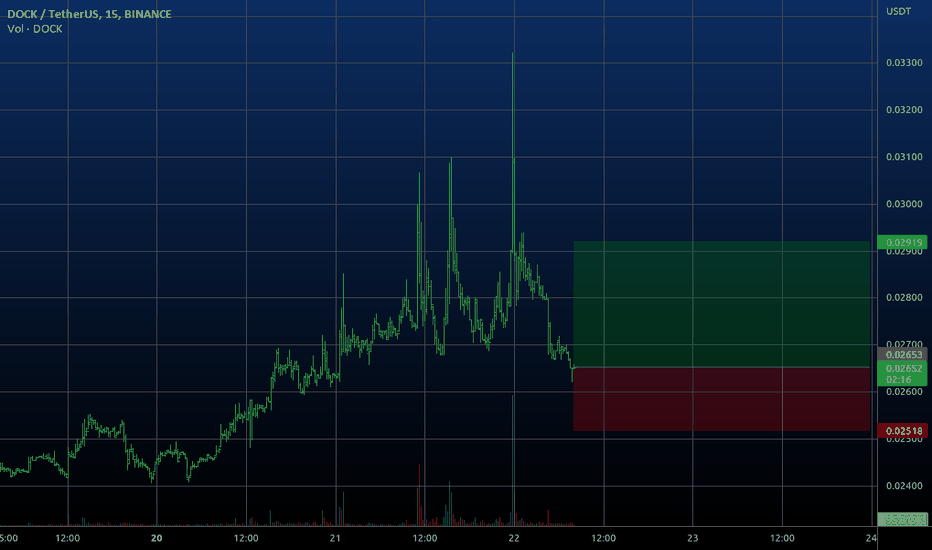Click the 0.02400 price axis label

(904, 486)
